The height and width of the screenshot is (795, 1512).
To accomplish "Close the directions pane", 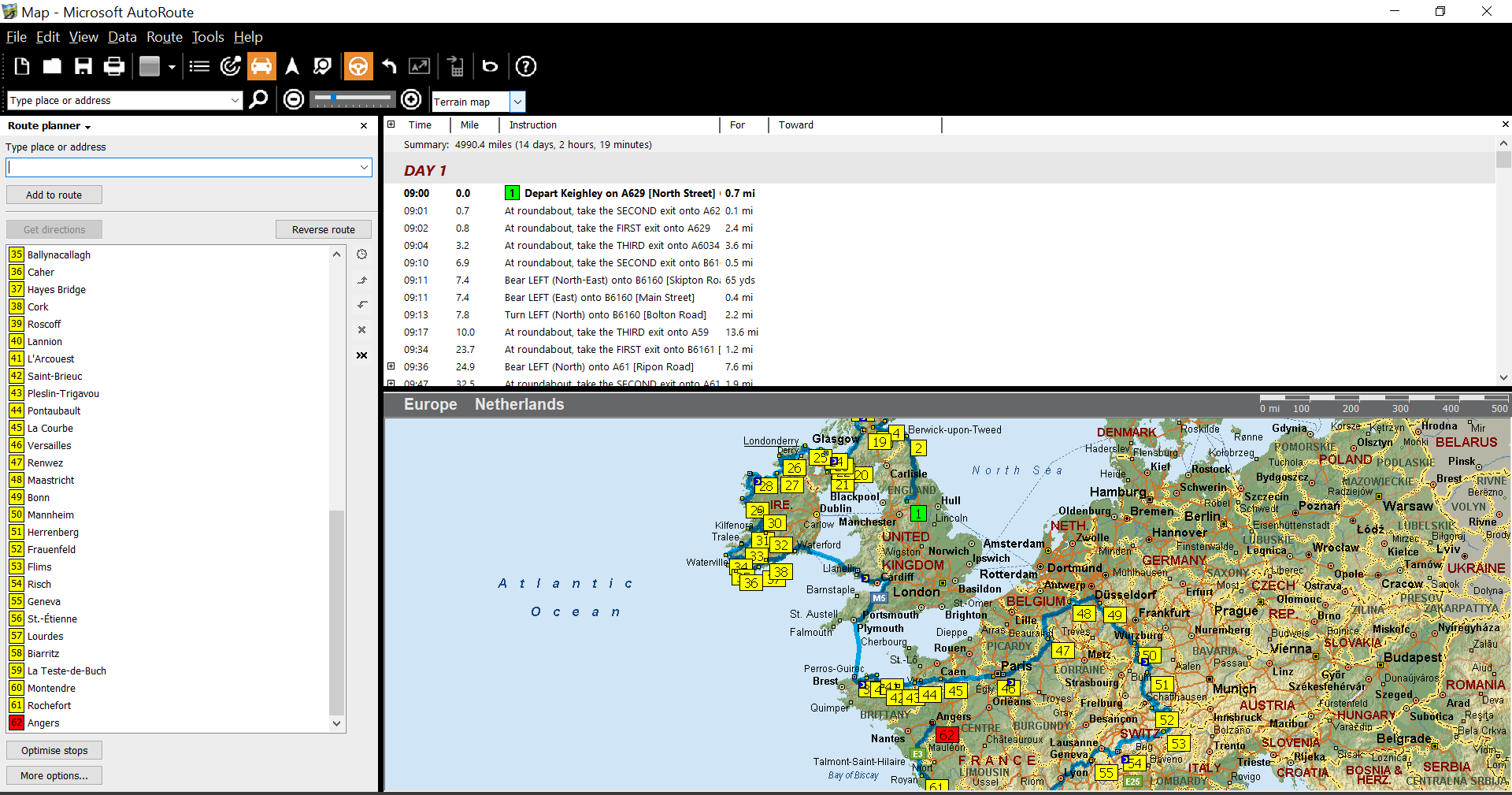I will pos(1505,124).
